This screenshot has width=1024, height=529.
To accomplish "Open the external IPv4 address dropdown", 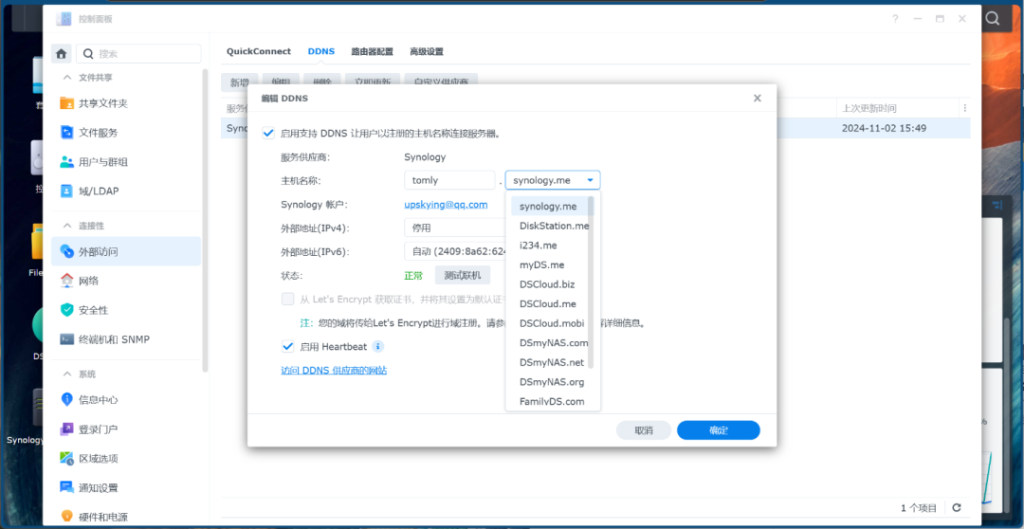I will 455,228.
